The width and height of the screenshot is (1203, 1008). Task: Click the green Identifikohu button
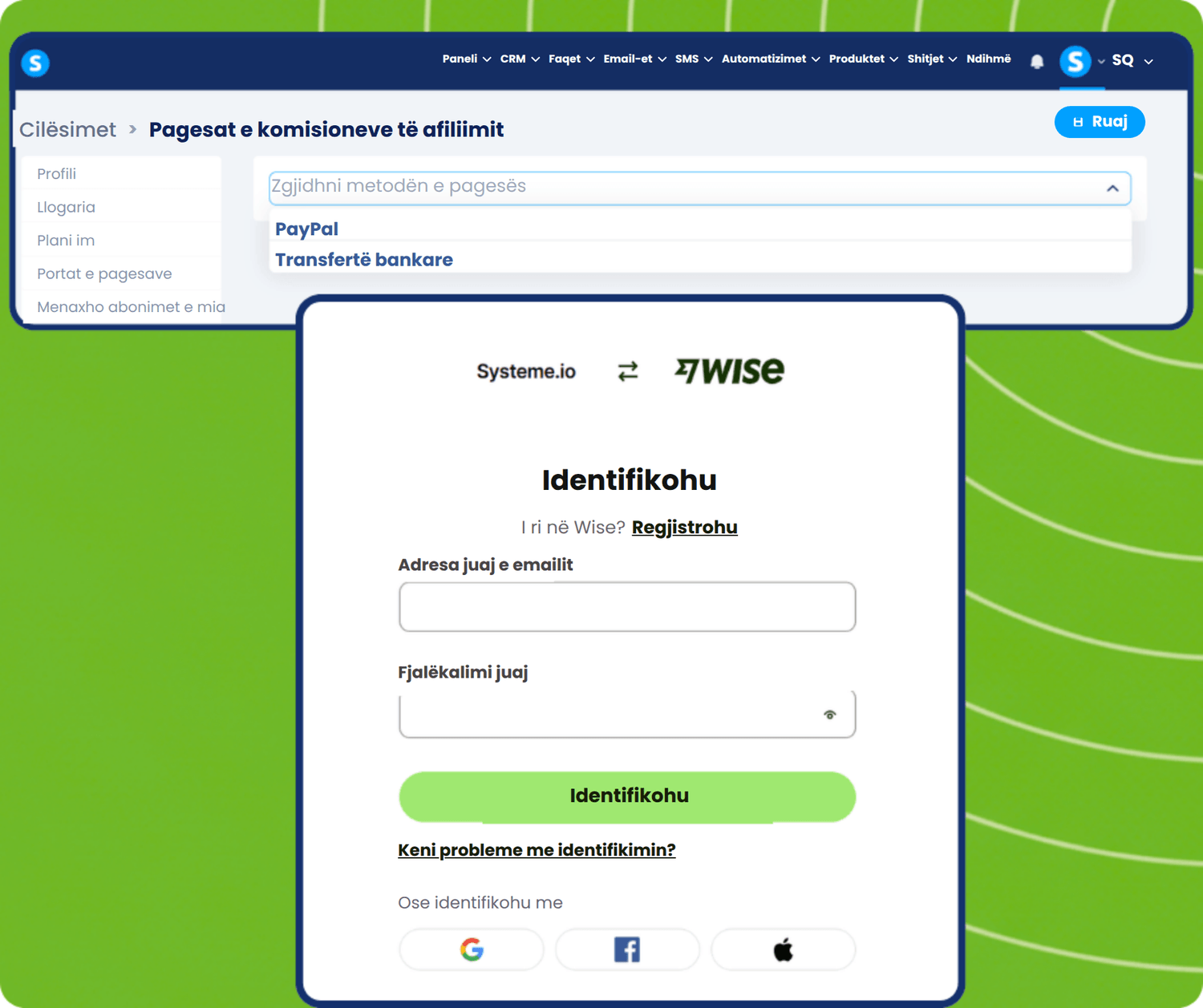tap(627, 796)
